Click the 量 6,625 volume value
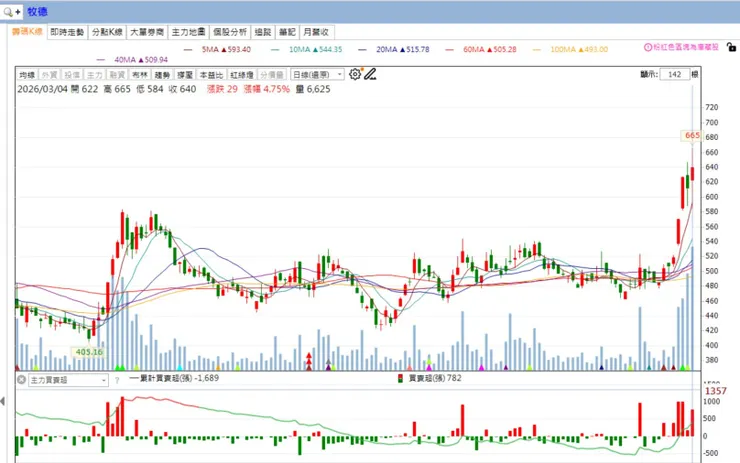740x463 pixels. (x=313, y=89)
